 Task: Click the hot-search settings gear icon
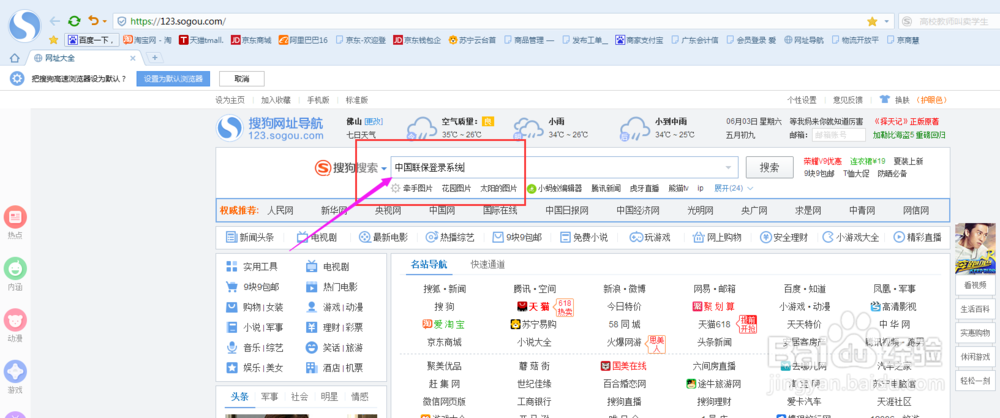pos(395,188)
